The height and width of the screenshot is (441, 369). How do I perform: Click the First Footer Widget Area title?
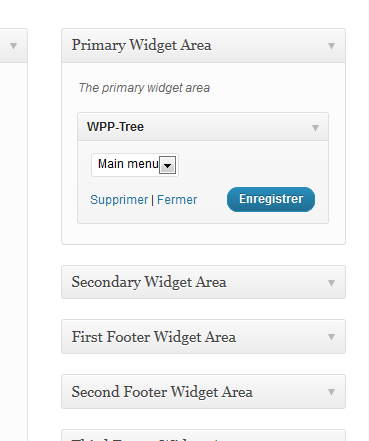154,337
